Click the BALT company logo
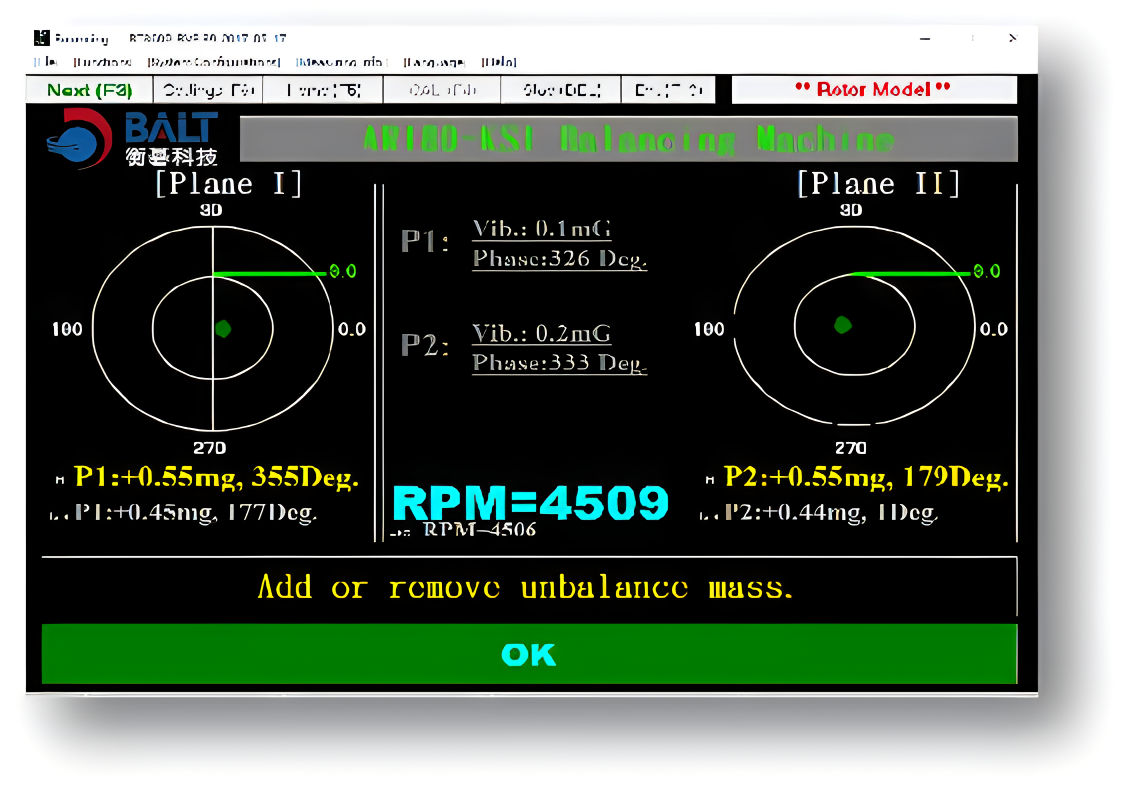 point(130,138)
